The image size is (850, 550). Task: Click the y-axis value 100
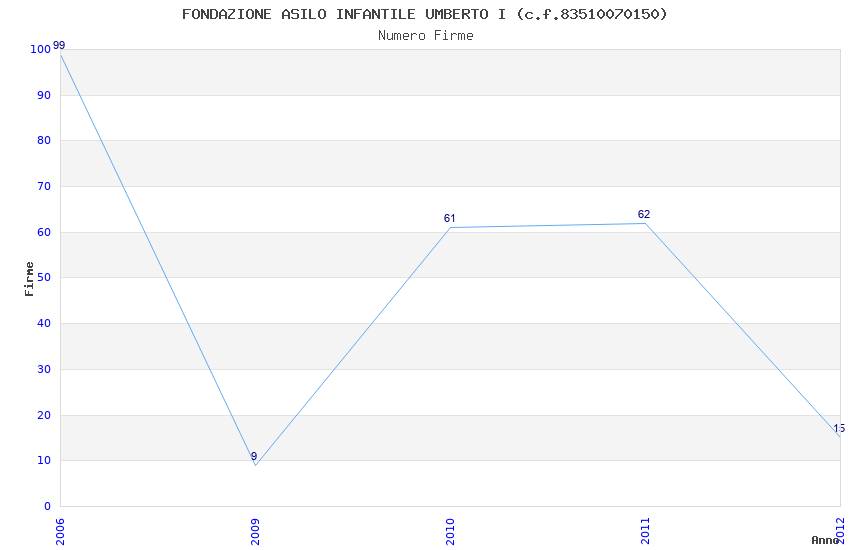point(41,49)
